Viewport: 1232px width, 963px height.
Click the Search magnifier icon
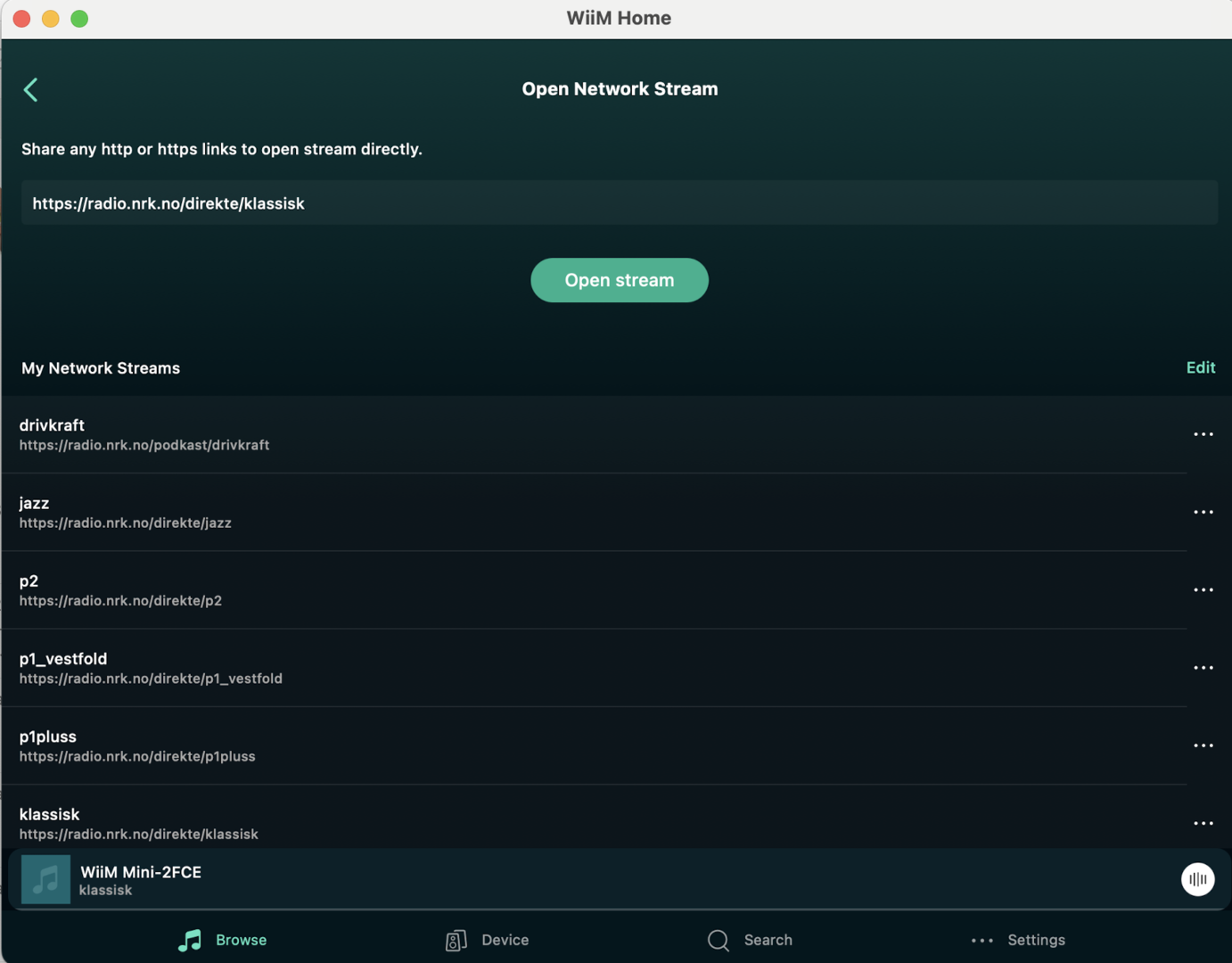tap(719, 940)
